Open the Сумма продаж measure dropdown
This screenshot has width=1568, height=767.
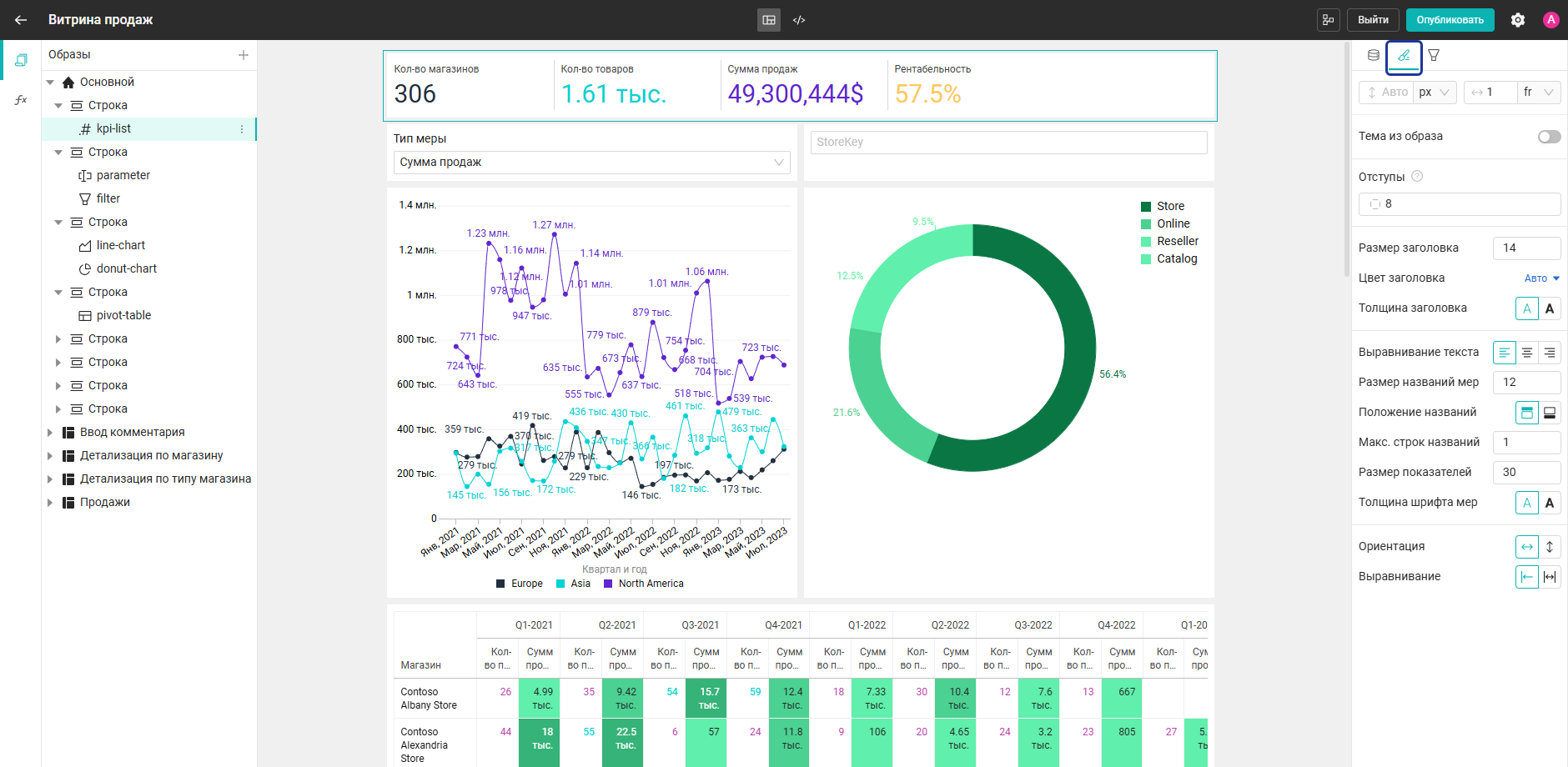pos(592,163)
